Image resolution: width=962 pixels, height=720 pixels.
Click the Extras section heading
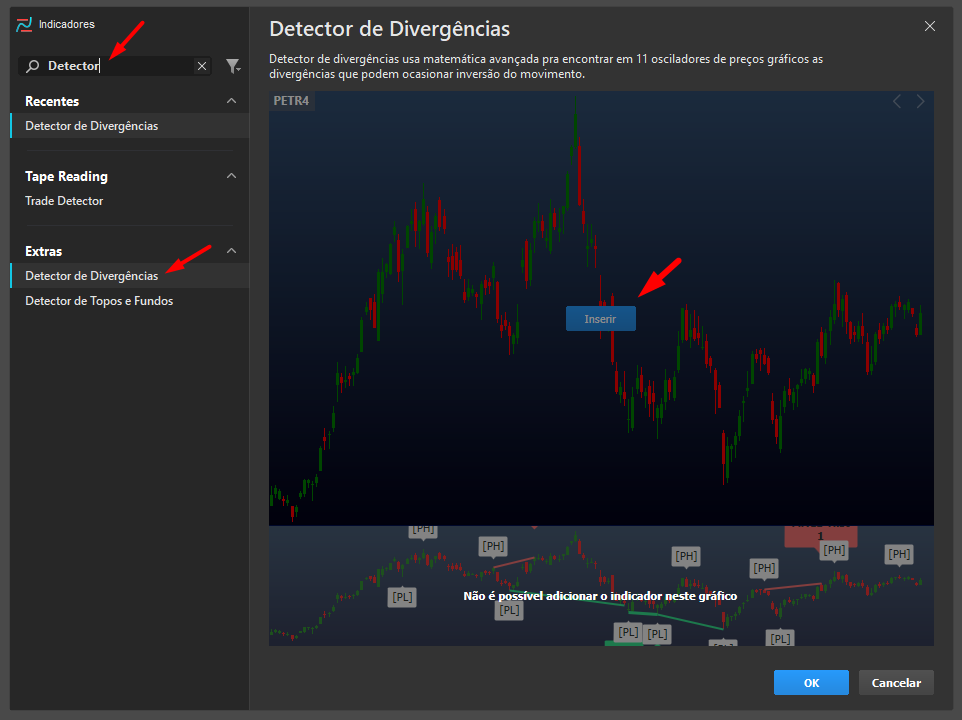point(44,251)
